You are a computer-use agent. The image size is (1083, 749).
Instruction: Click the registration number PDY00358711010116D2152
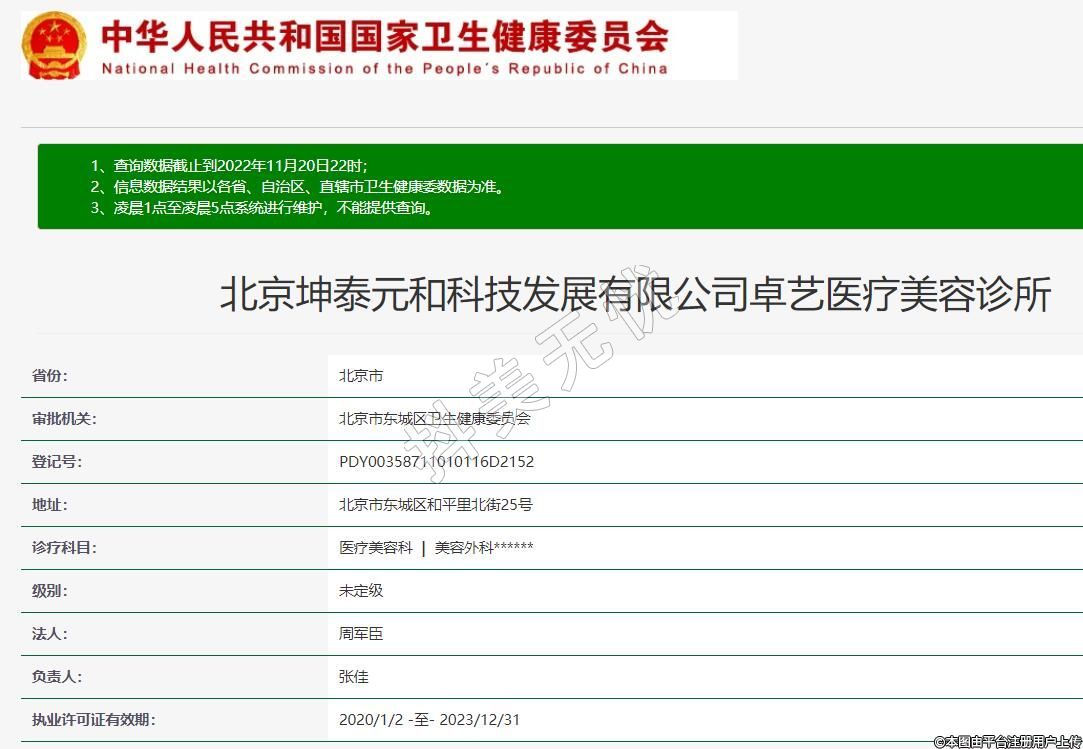click(x=437, y=462)
